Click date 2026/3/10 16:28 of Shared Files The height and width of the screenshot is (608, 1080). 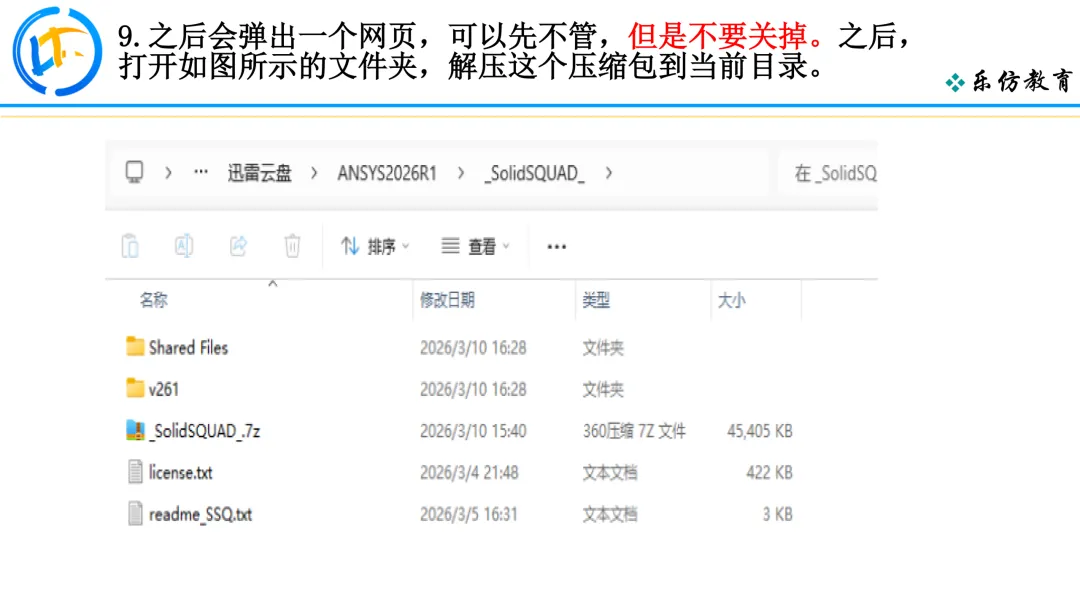pos(473,348)
